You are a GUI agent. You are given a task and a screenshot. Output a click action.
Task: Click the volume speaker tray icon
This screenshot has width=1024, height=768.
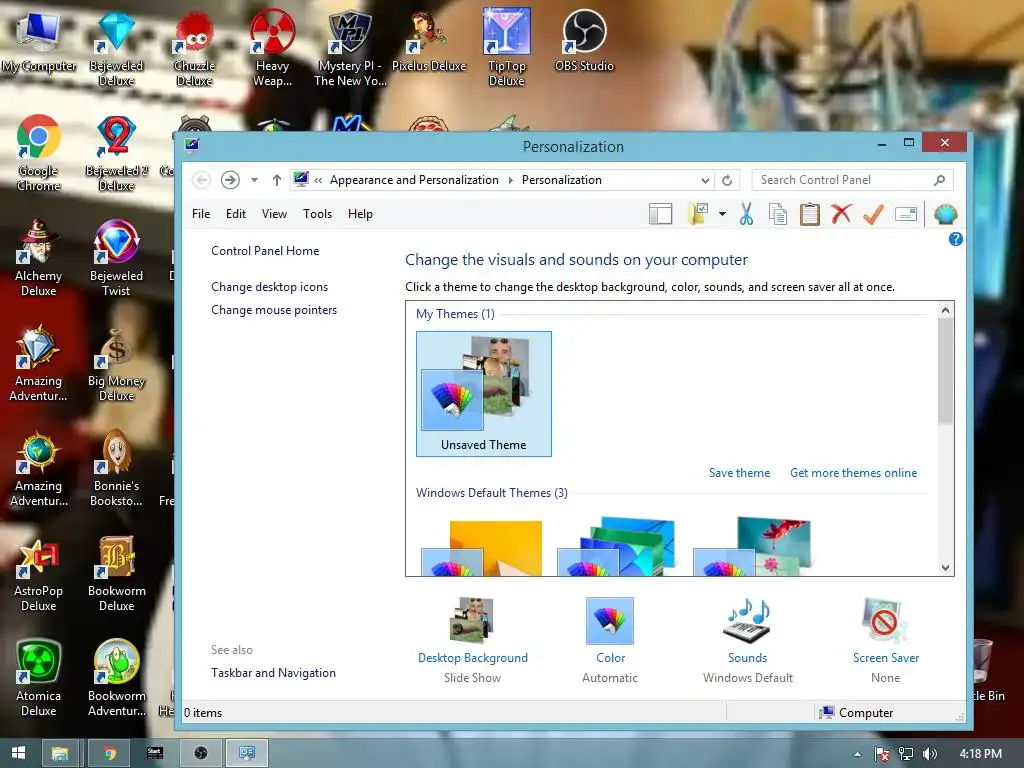click(929, 754)
